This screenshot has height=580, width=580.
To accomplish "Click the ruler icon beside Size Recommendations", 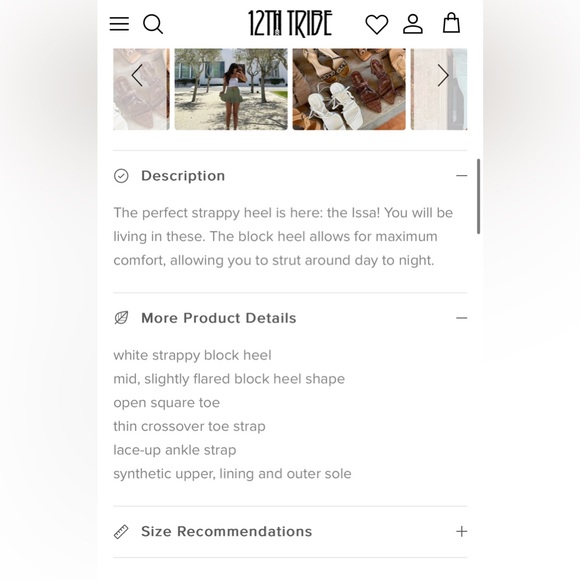I will point(121,532).
